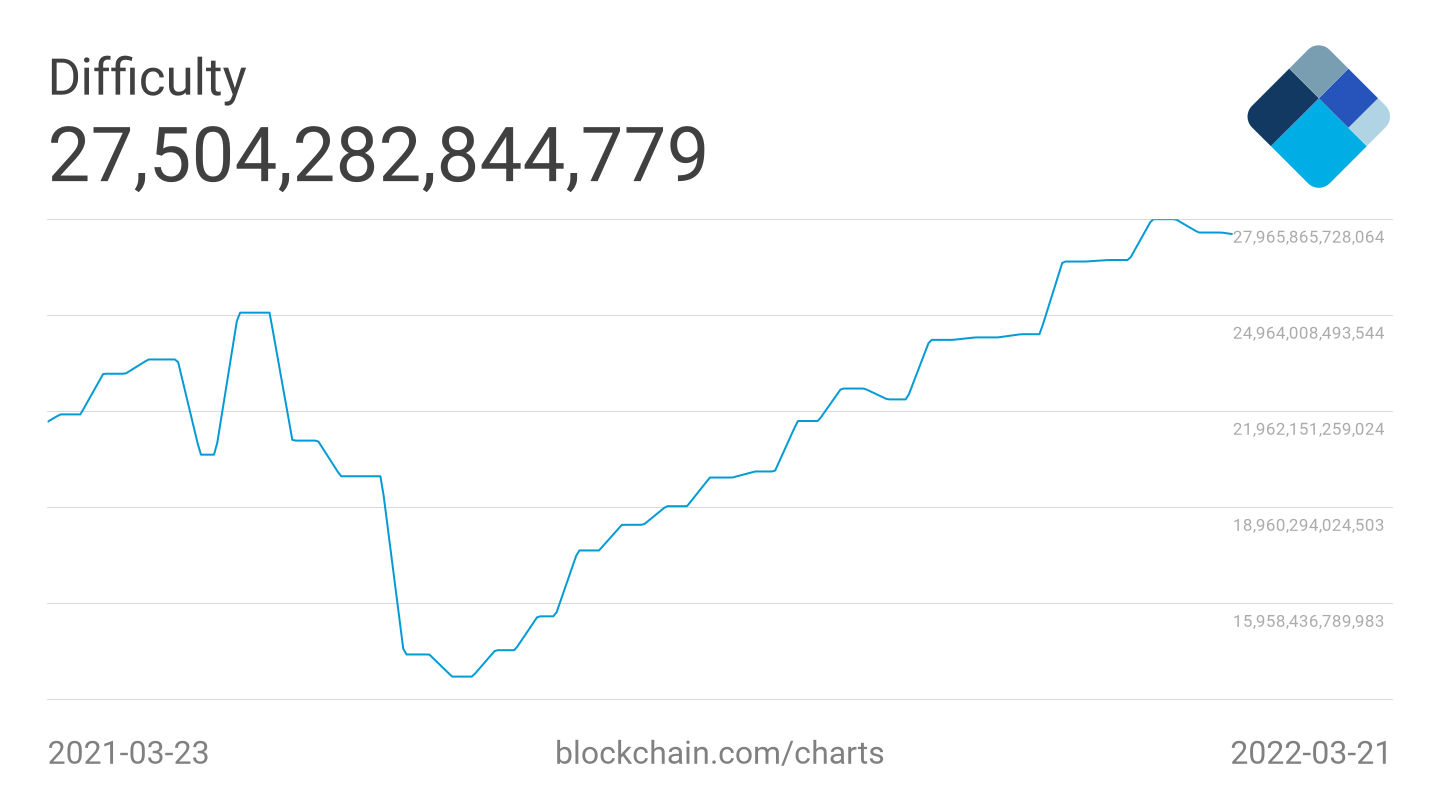Click the 15,958,436,789,983 axis label
1440x810 pixels.
(x=1308, y=621)
